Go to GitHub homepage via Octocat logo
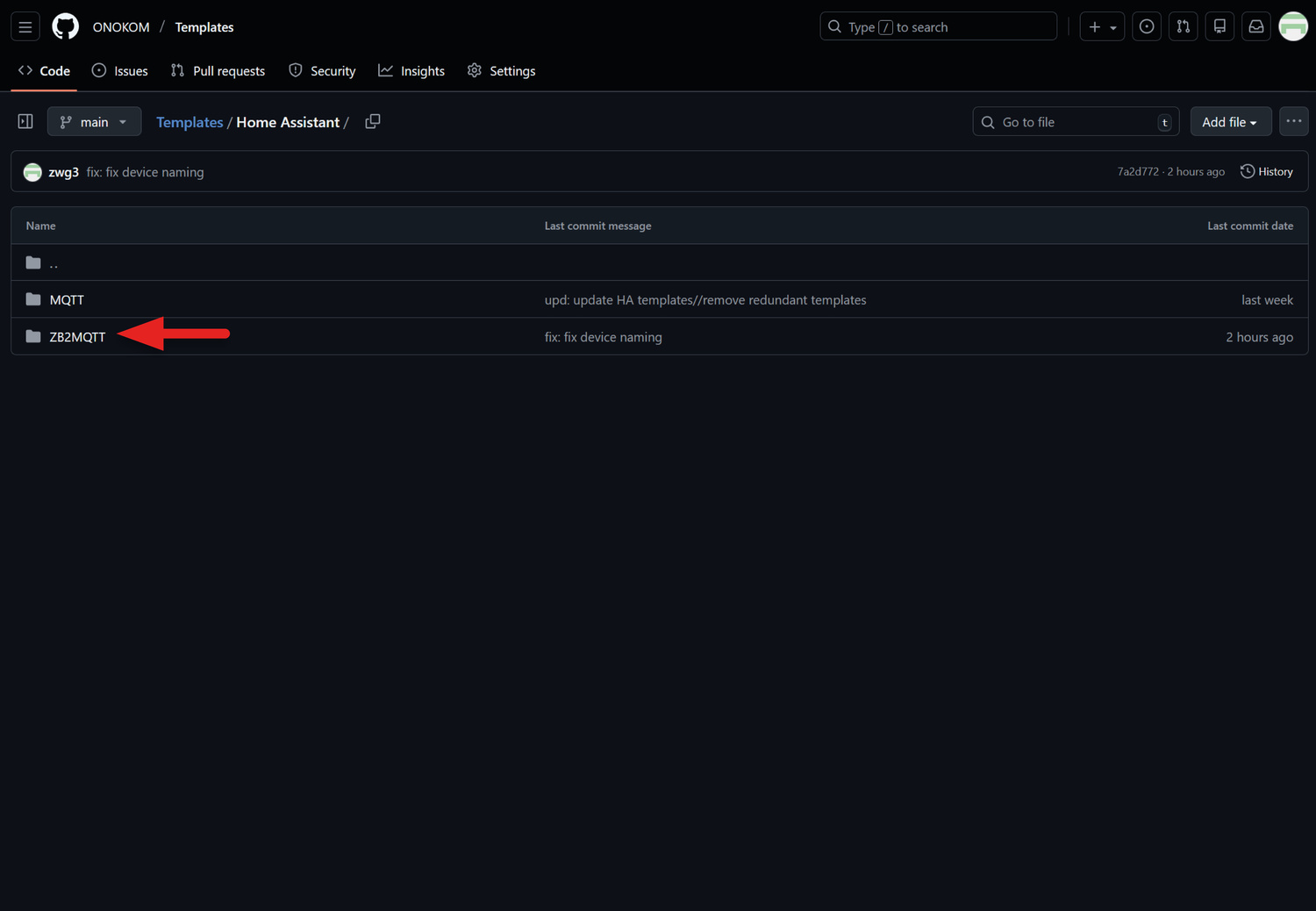The width and height of the screenshot is (1316, 911). [65, 27]
